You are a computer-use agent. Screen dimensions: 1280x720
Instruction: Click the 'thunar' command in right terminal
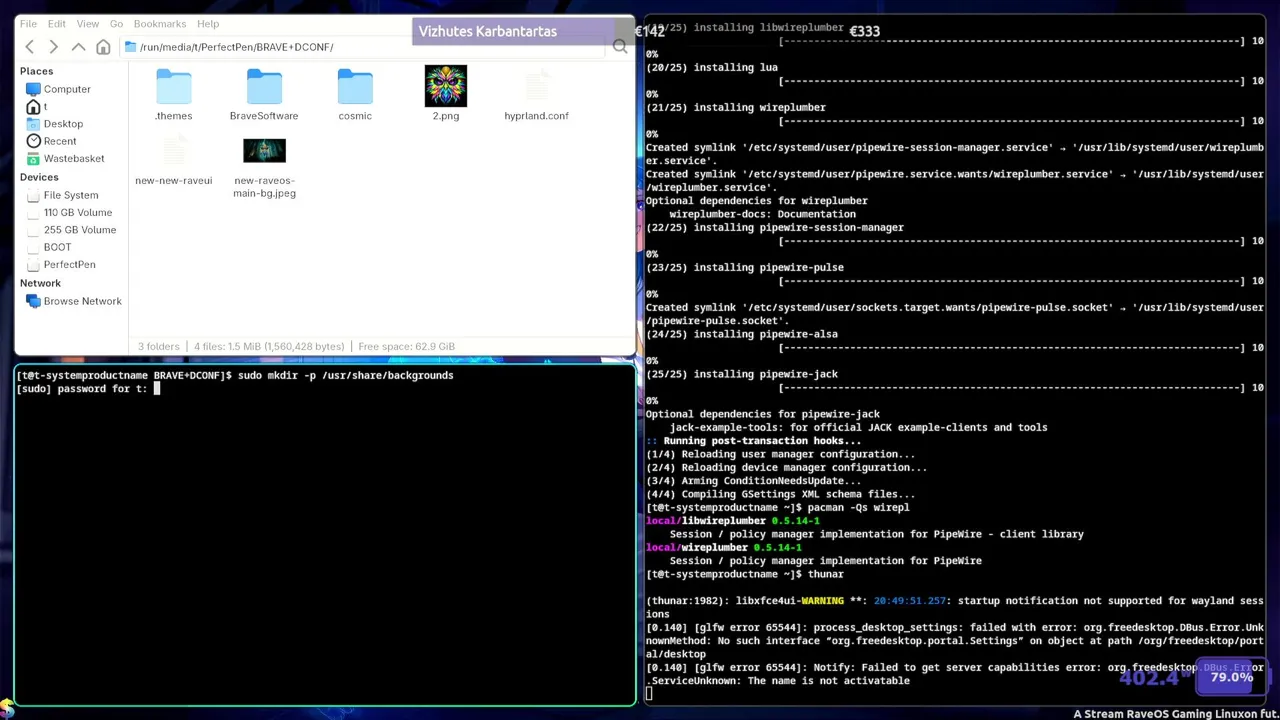point(825,574)
